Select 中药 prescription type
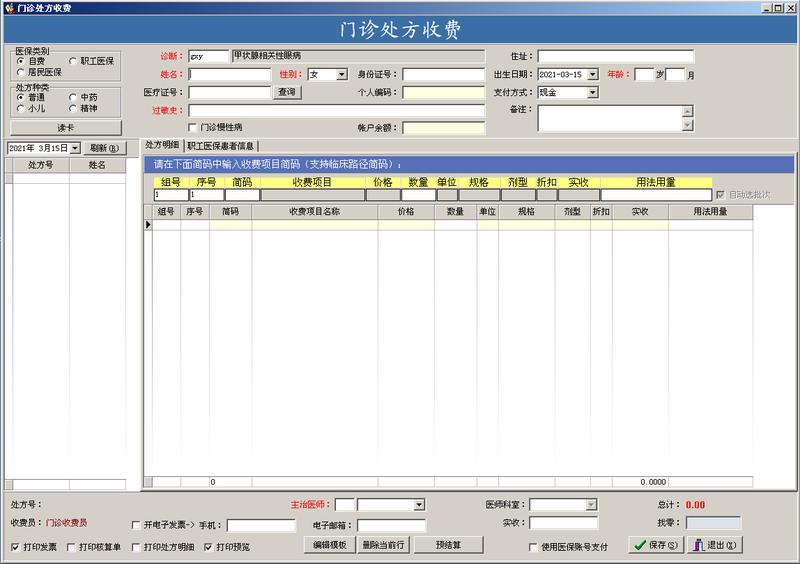The image size is (800, 564). pyautogui.click(x=73, y=97)
